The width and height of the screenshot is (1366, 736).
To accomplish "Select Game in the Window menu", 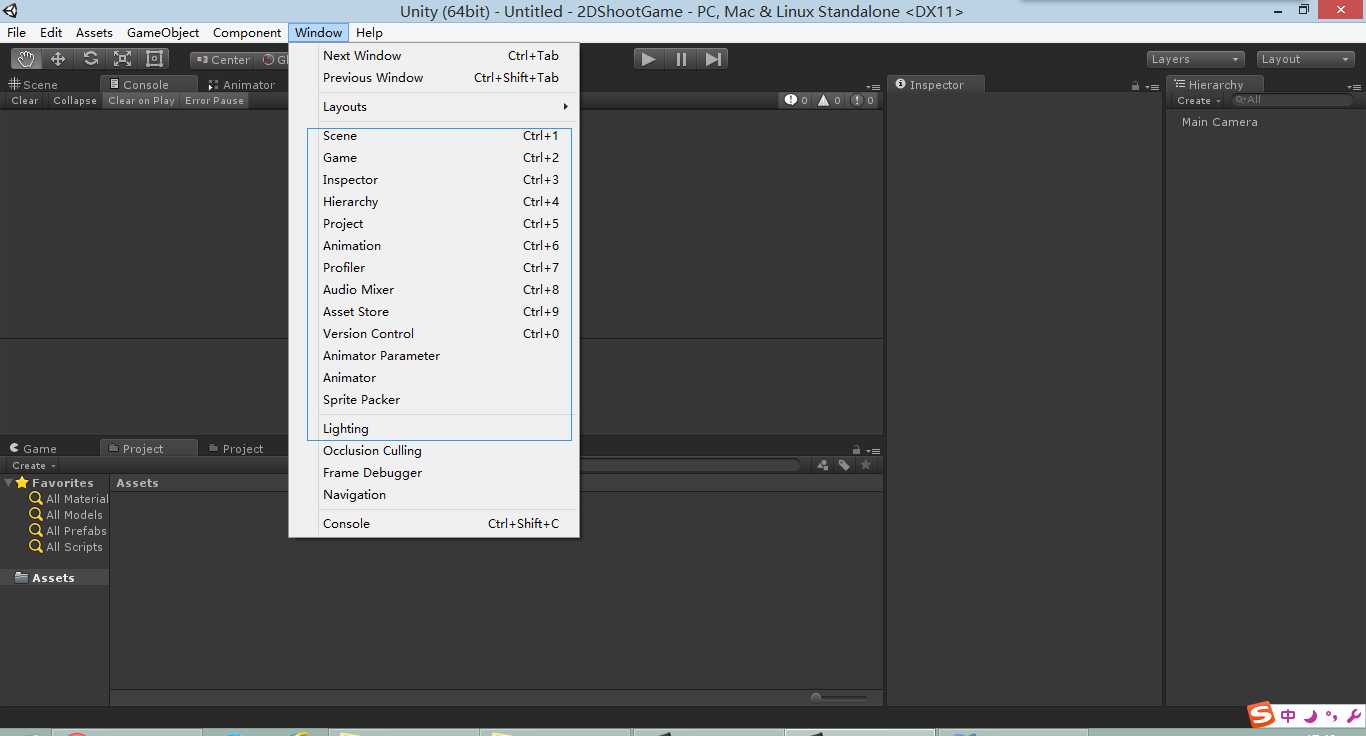I will [434, 157].
